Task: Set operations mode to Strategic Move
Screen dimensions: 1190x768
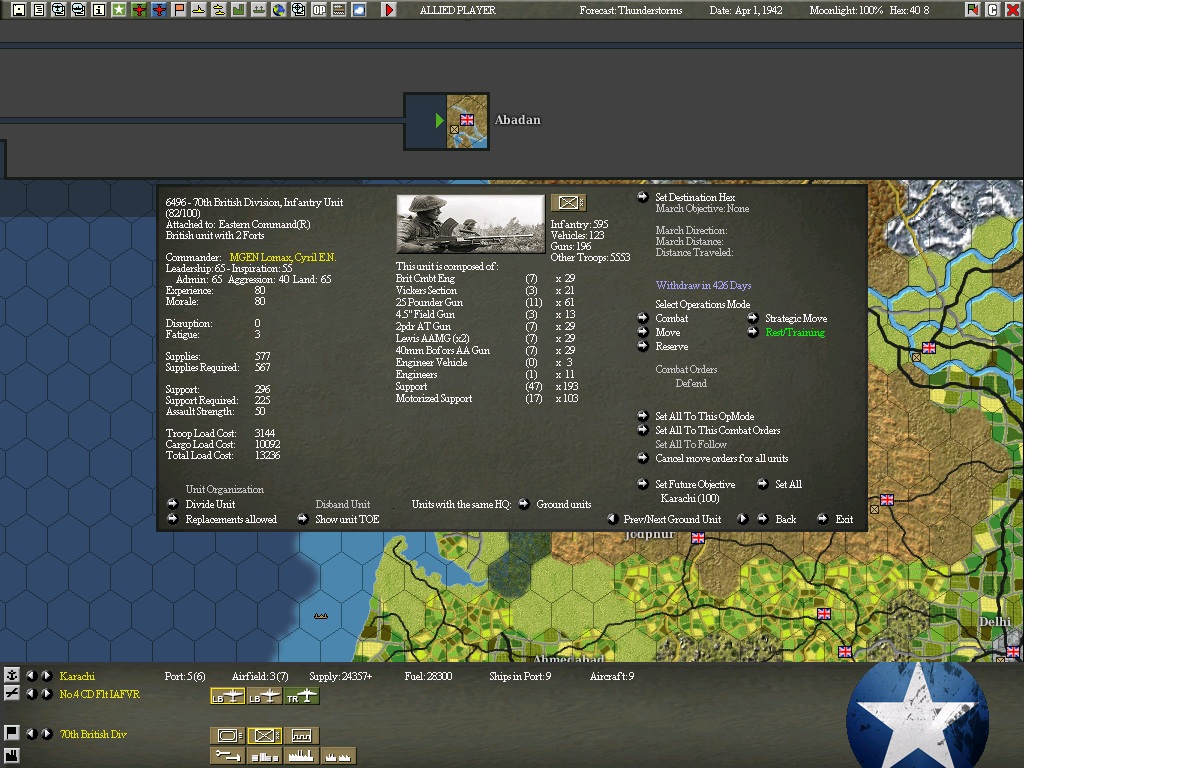Action: (x=753, y=318)
